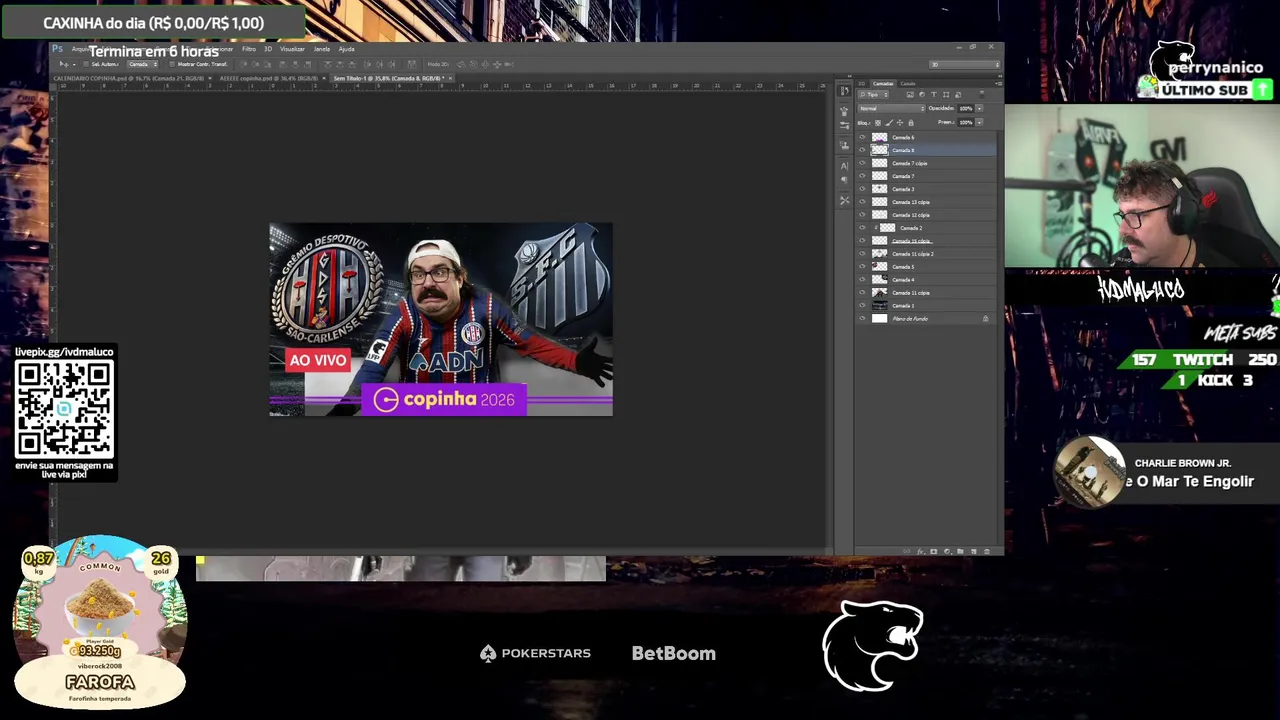Delete layer with the trash icon

point(987,551)
